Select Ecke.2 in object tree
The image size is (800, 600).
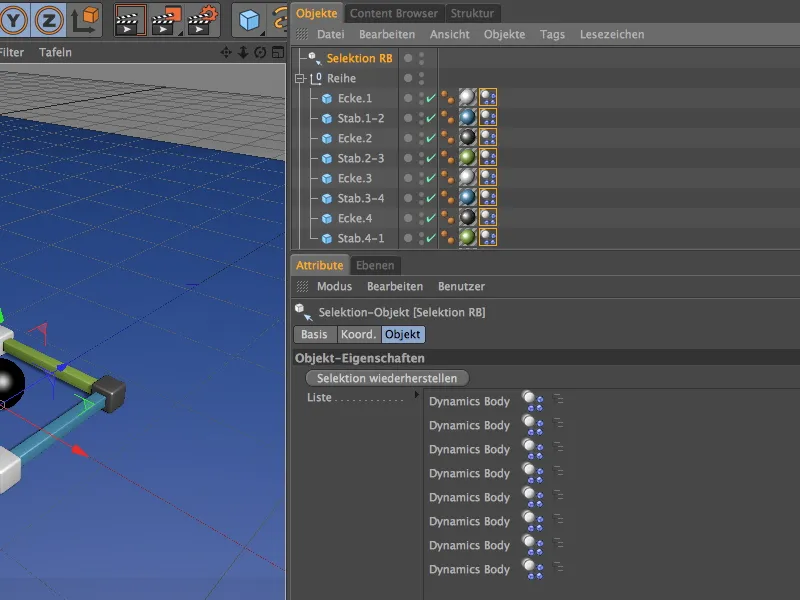(355, 138)
